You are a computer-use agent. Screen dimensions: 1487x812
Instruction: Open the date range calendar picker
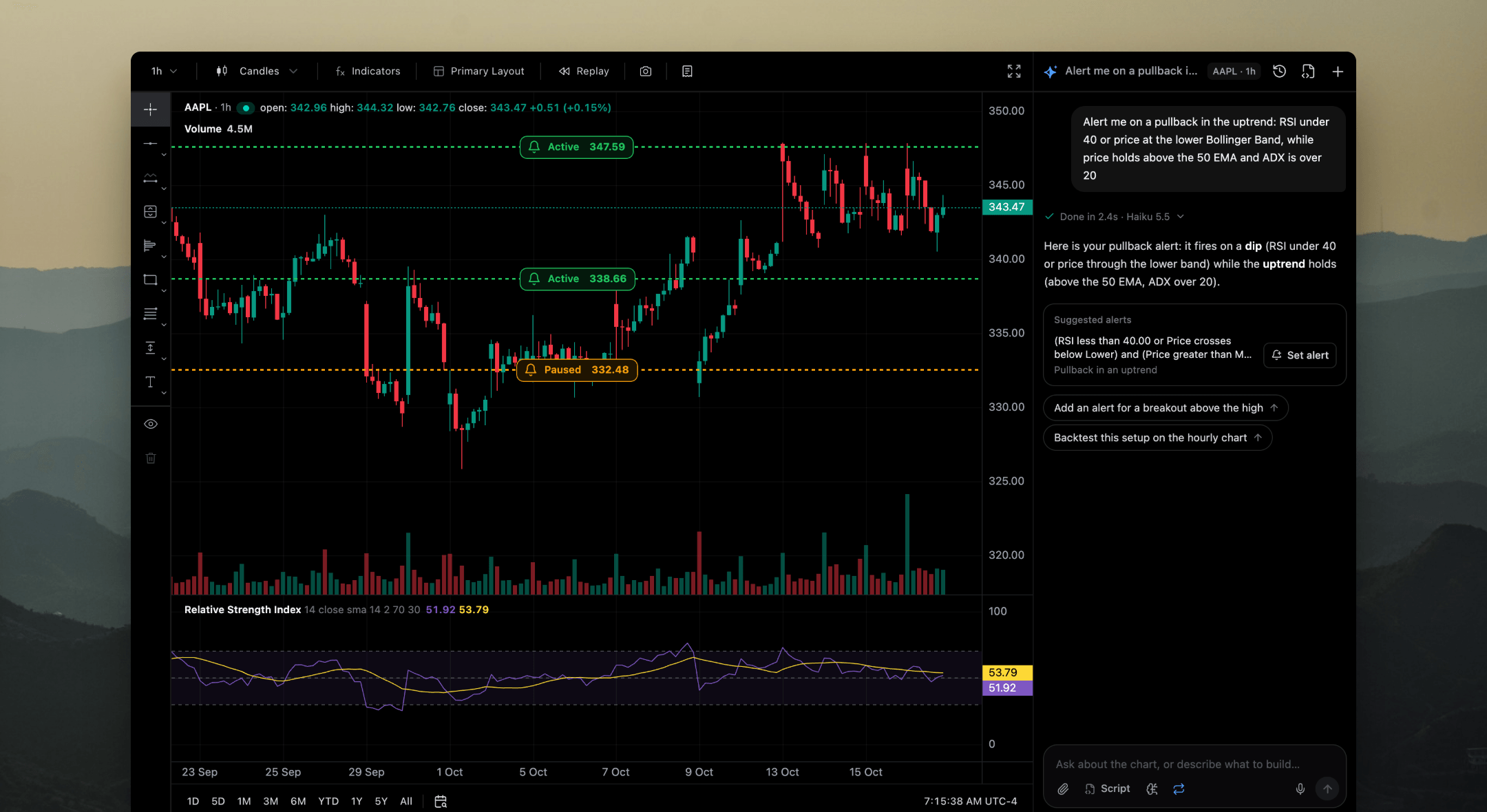441,801
